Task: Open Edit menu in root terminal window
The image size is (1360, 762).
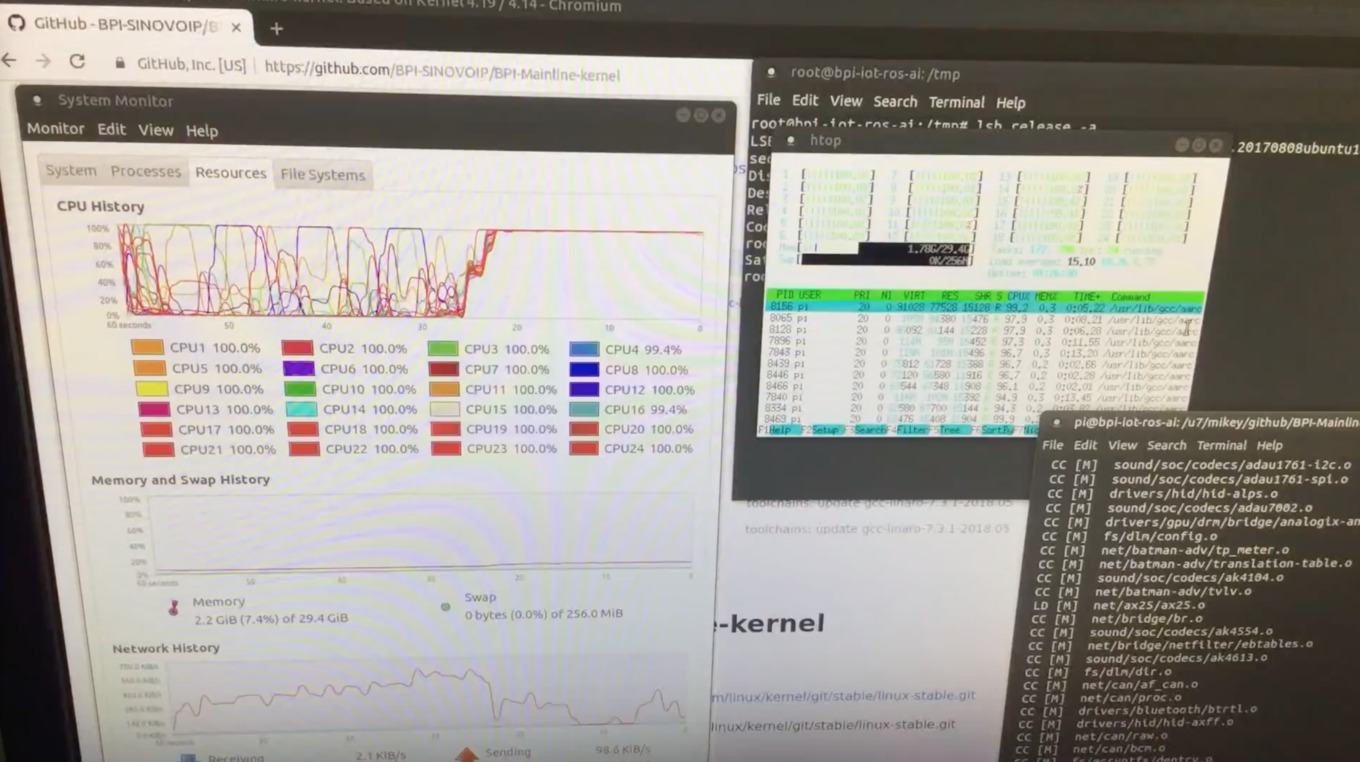Action: pyautogui.click(x=805, y=100)
